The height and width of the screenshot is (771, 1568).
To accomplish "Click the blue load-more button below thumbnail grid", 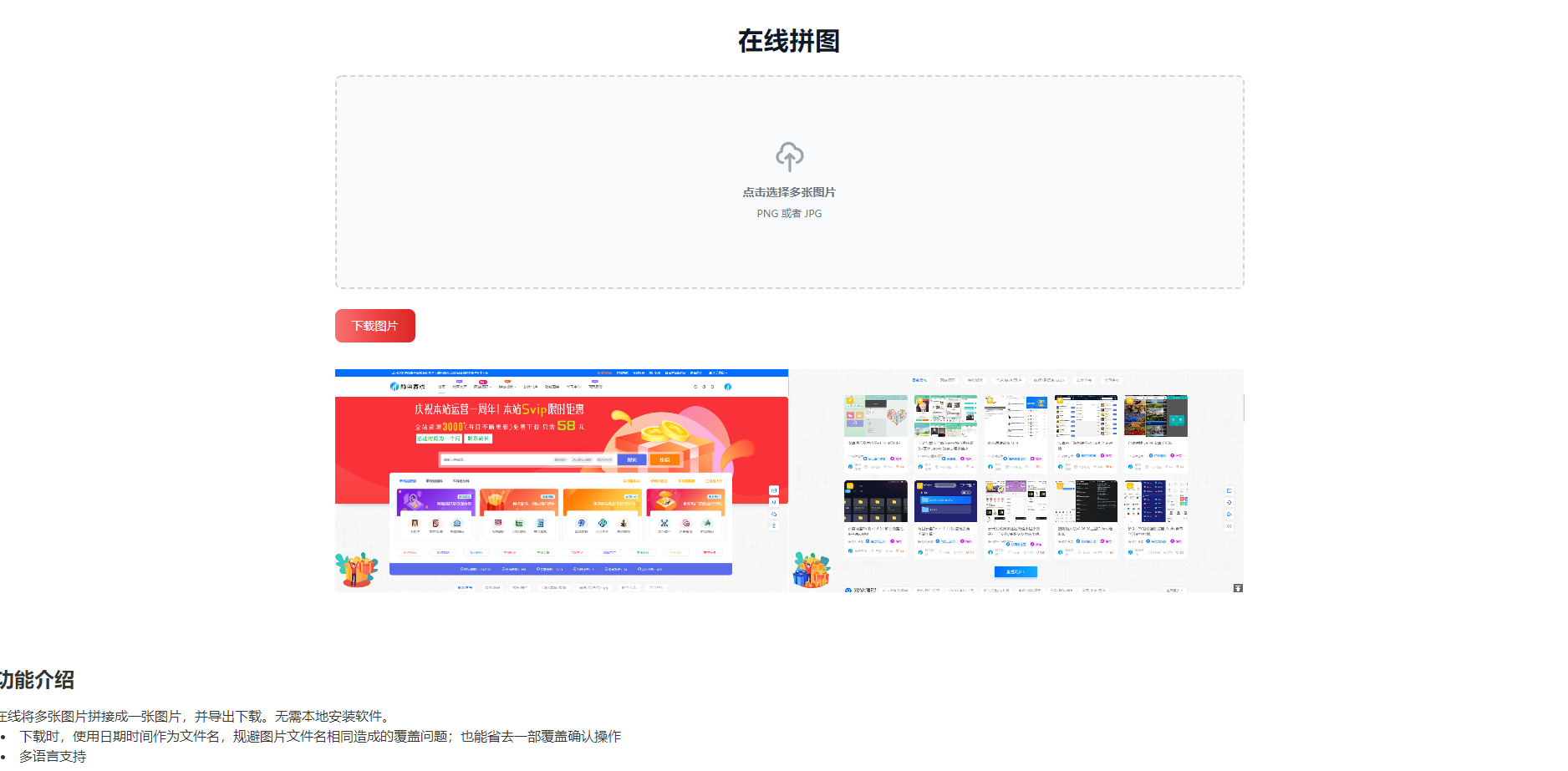I will [x=1015, y=572].
